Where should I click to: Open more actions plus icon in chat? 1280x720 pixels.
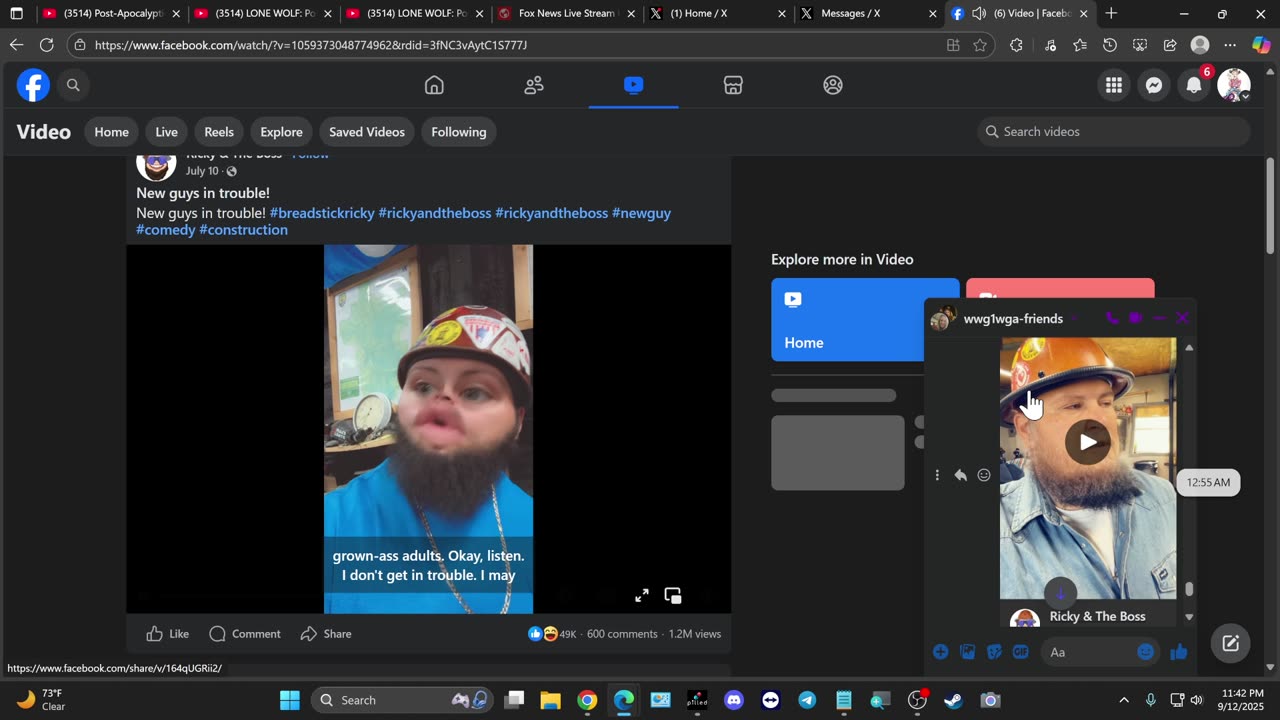[x=940, y=652]
